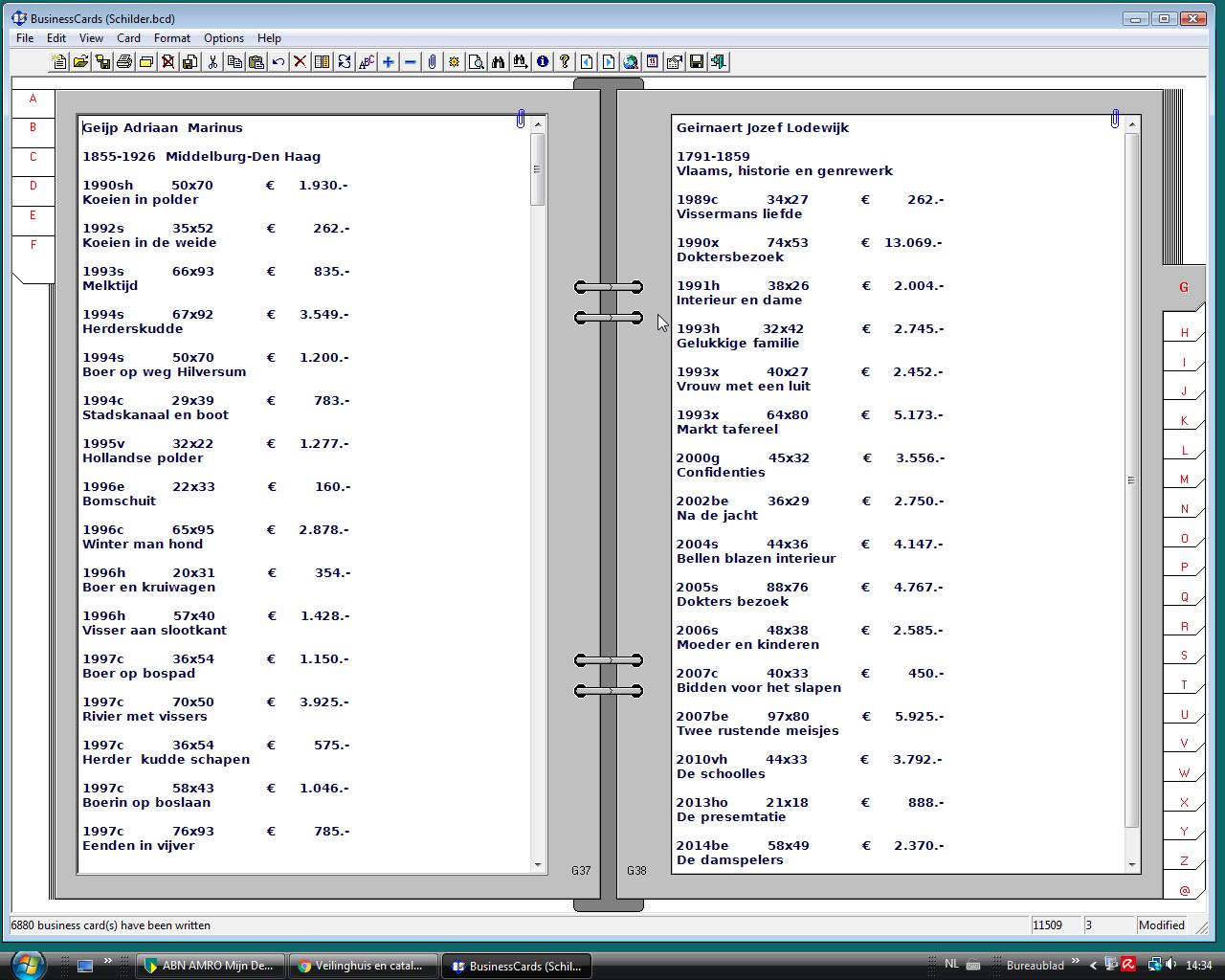Open the Card menu

[128, 38]
